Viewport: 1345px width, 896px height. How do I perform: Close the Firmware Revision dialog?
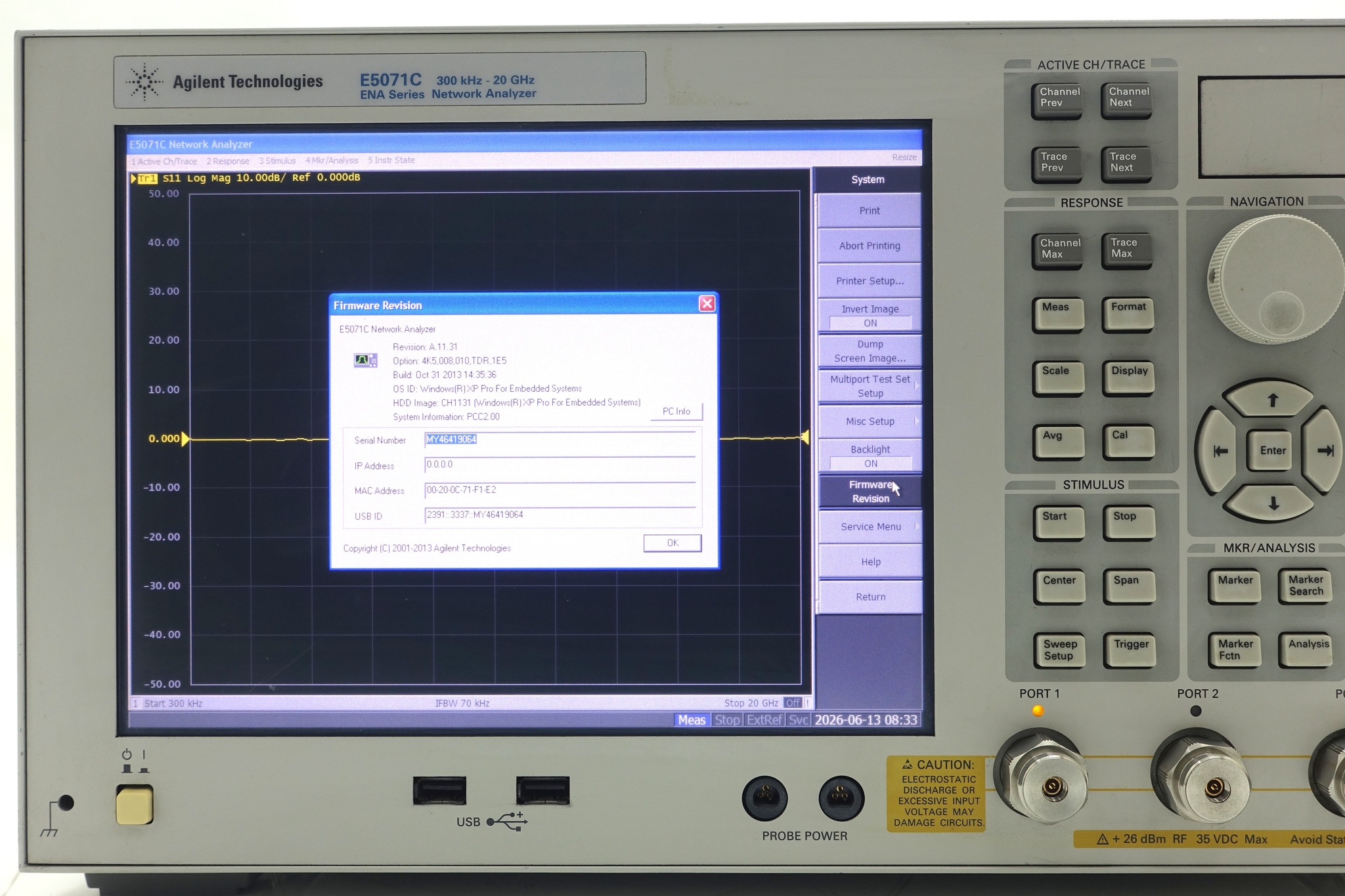click(x=707, y=303)
